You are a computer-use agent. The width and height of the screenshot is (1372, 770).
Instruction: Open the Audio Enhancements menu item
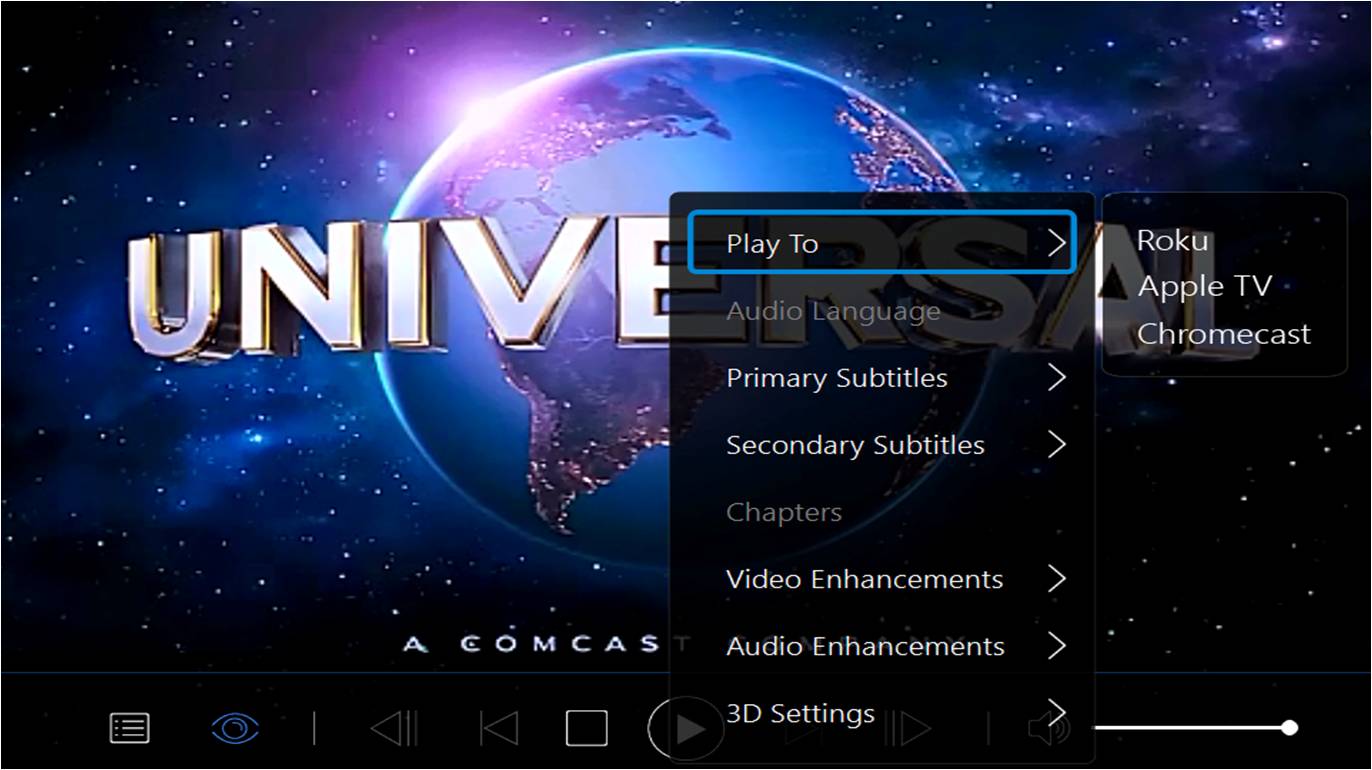881,646
